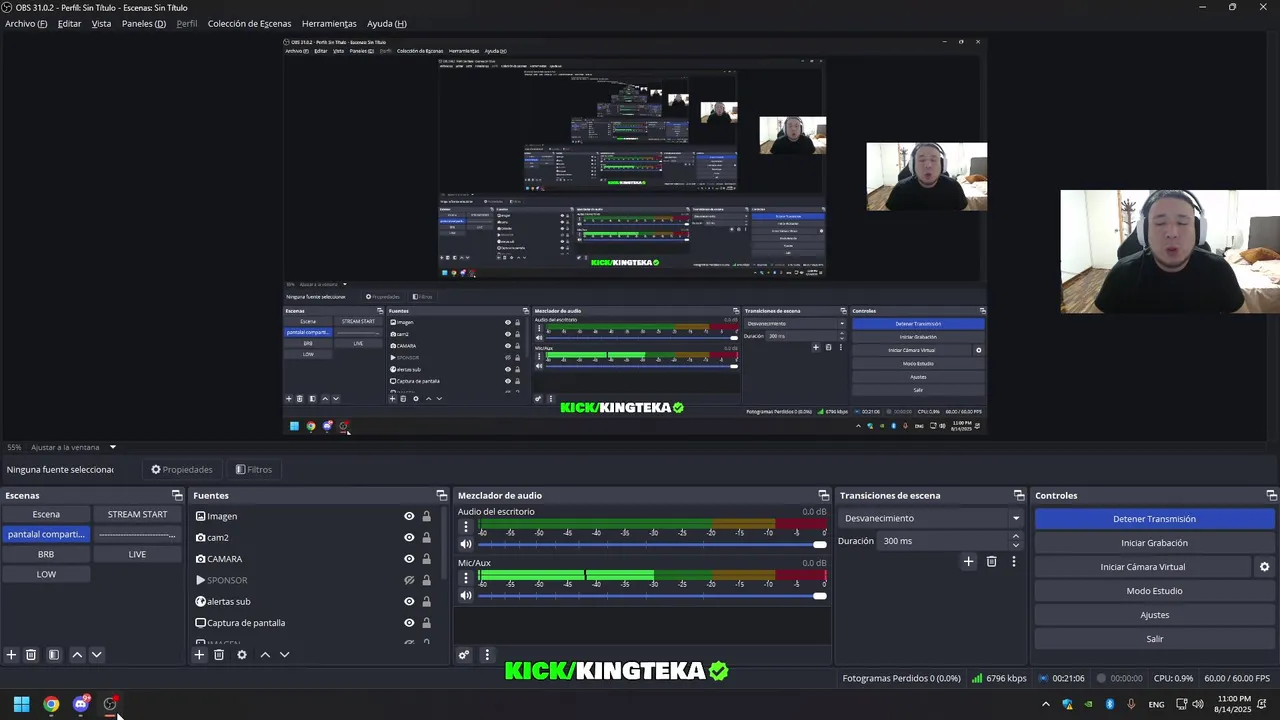Open the Herramientas menu
Viewport: 1280px width, 720px height.
pyautogui.click(x=329, y=24)
